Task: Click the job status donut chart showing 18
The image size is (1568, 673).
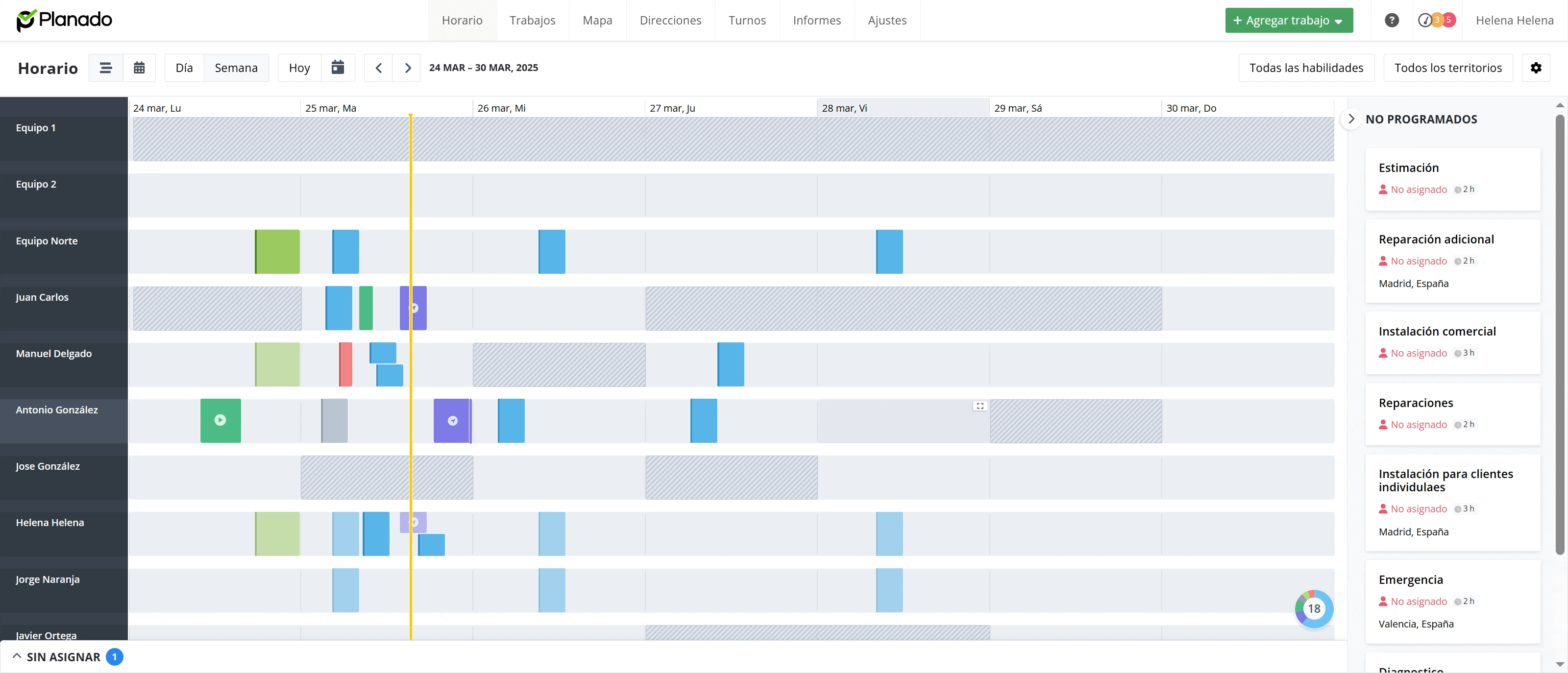Action: pos(1314,608)
